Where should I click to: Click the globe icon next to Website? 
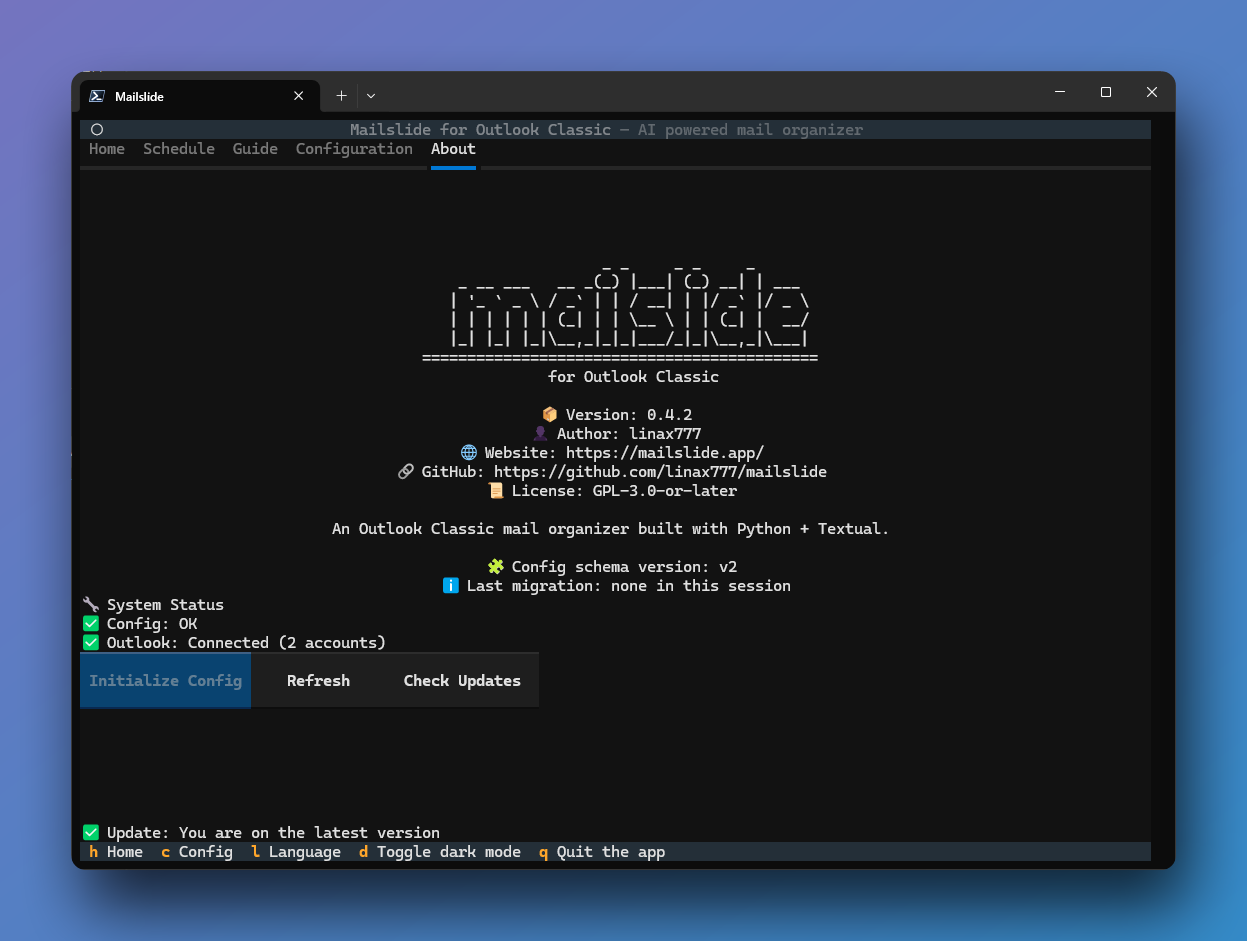(x=468, y=452)
